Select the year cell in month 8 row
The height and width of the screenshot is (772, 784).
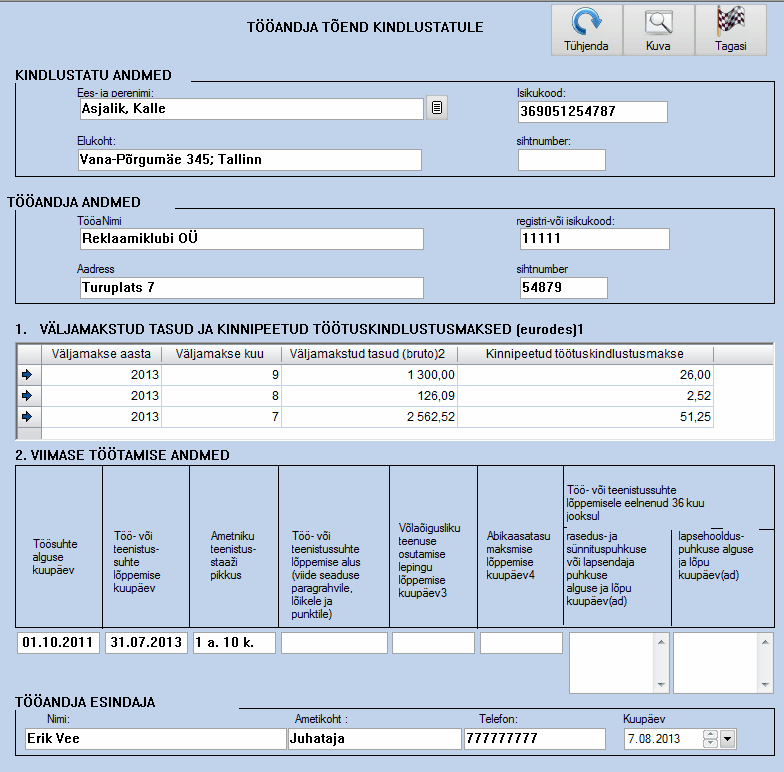(x=101, y=396)
